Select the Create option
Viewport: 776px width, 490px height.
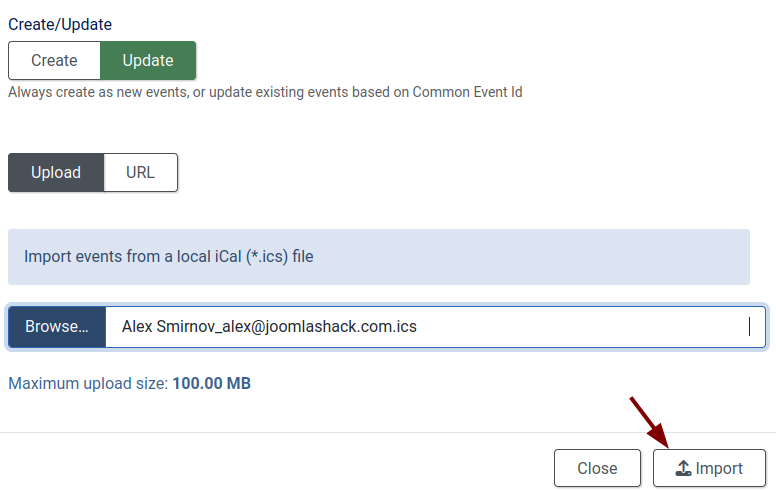[54, 60]
